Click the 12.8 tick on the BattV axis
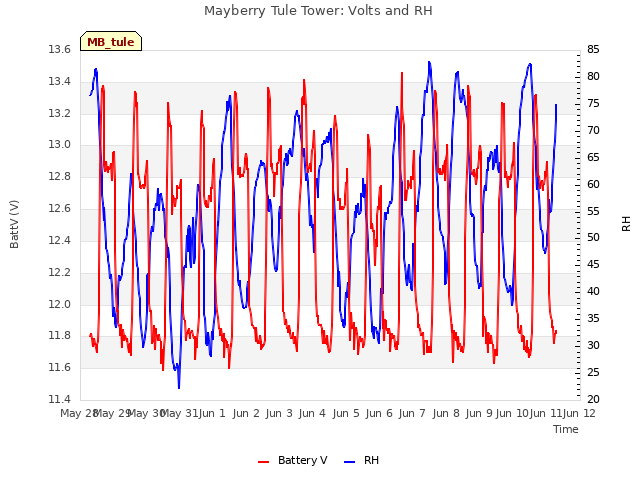640x480 pixels. tap(59, 176)
